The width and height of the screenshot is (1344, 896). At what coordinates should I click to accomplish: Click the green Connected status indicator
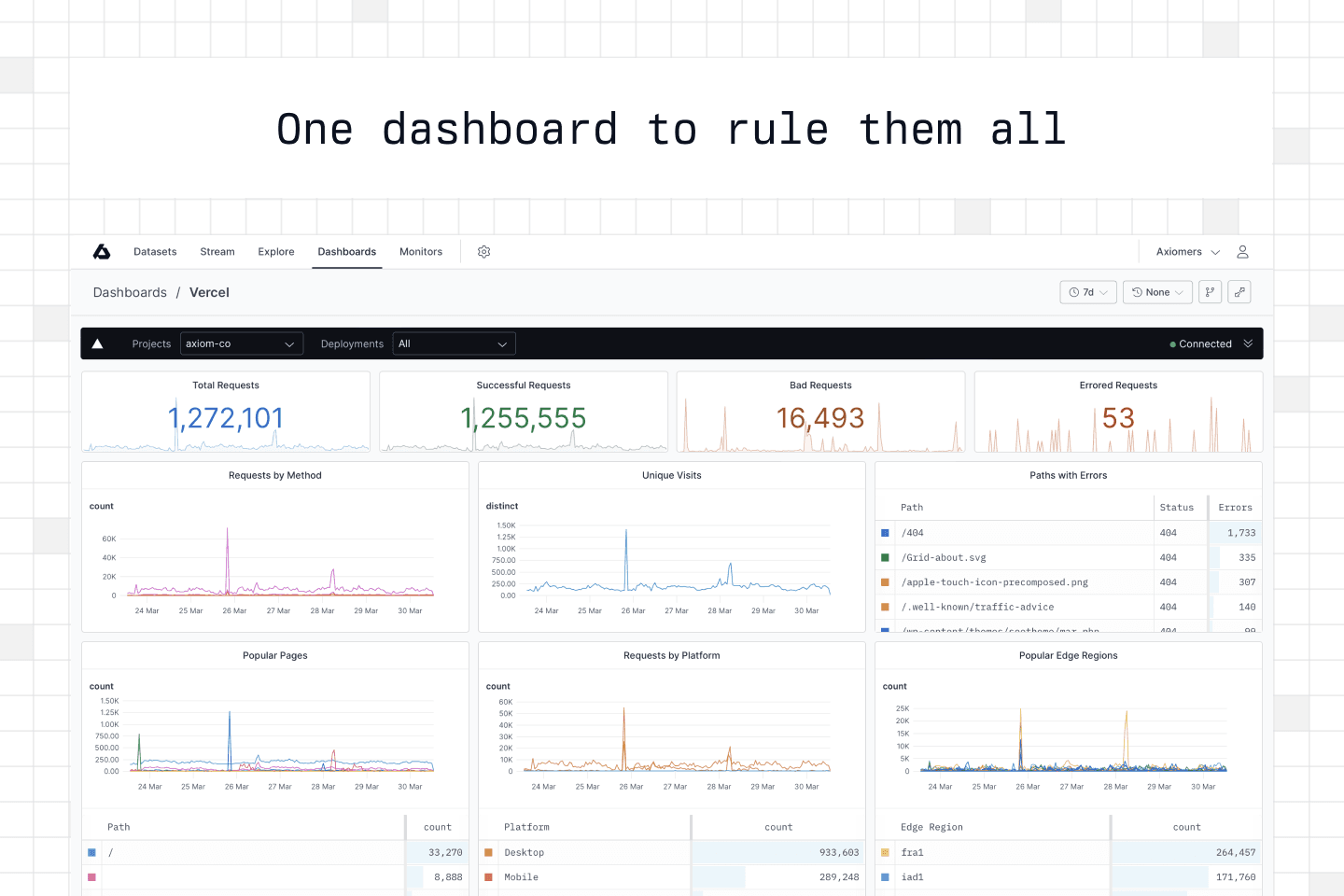point(1200,344)
